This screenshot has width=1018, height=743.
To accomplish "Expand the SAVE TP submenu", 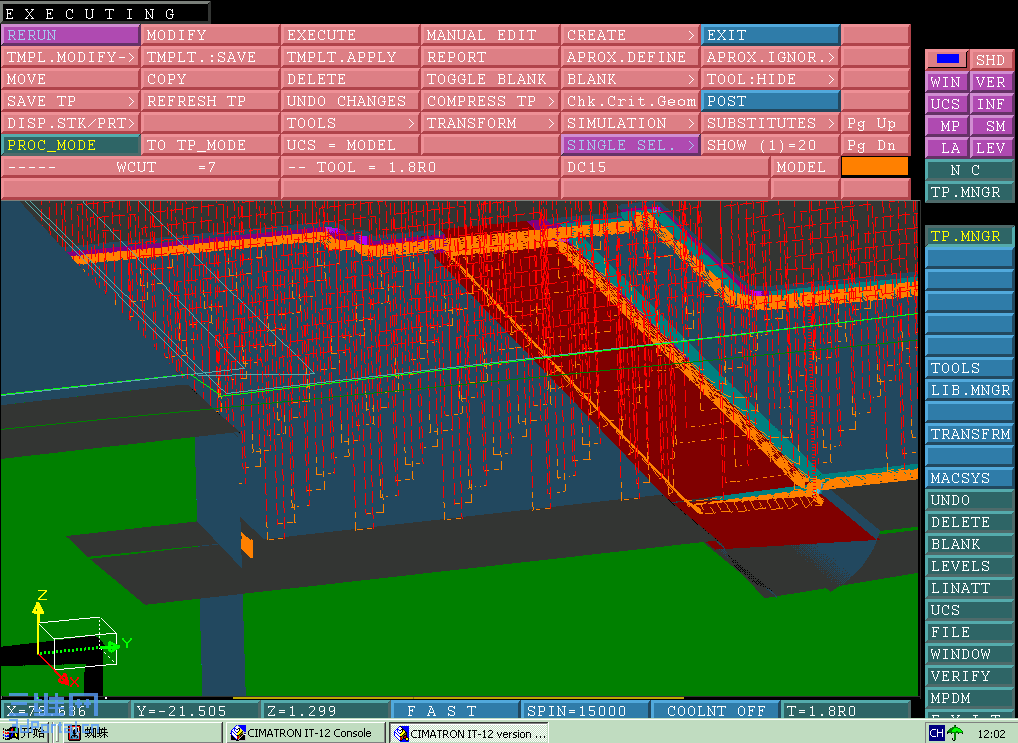I will click(70, 101).
